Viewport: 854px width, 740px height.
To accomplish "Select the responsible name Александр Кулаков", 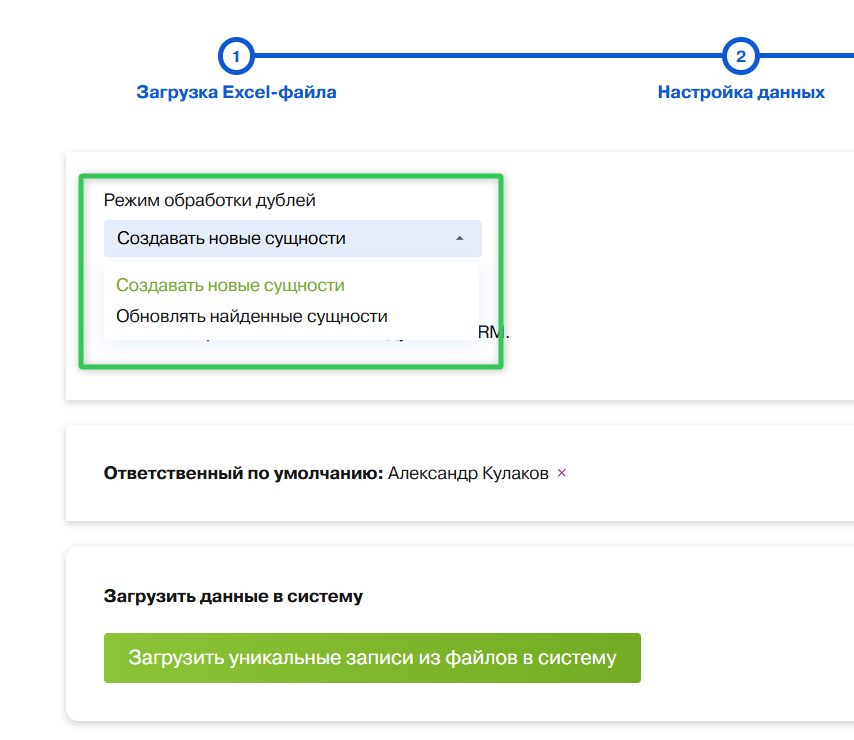I will (468, 473).
